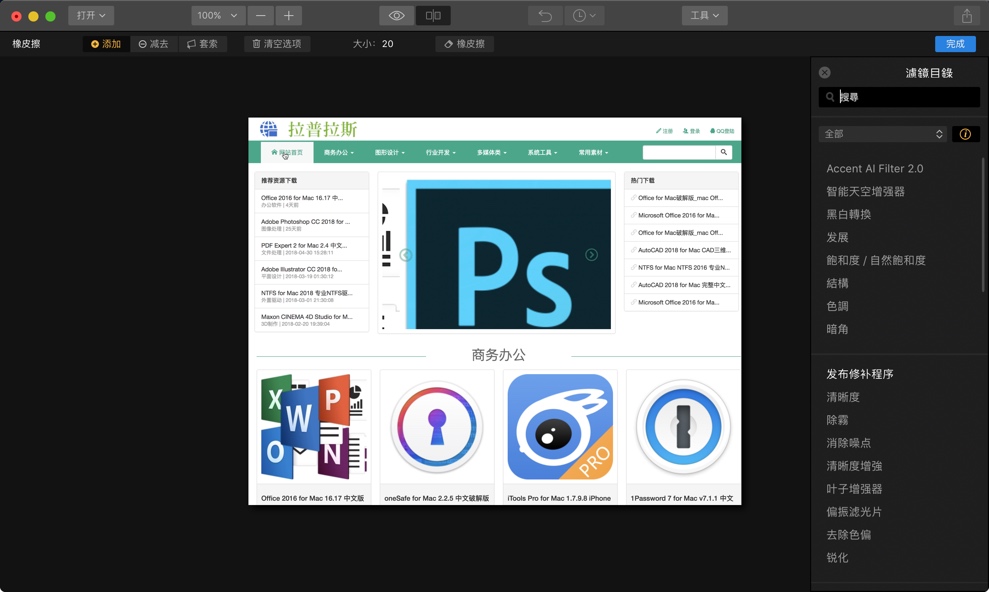Zoom in using the plus icon

point(288,16)
